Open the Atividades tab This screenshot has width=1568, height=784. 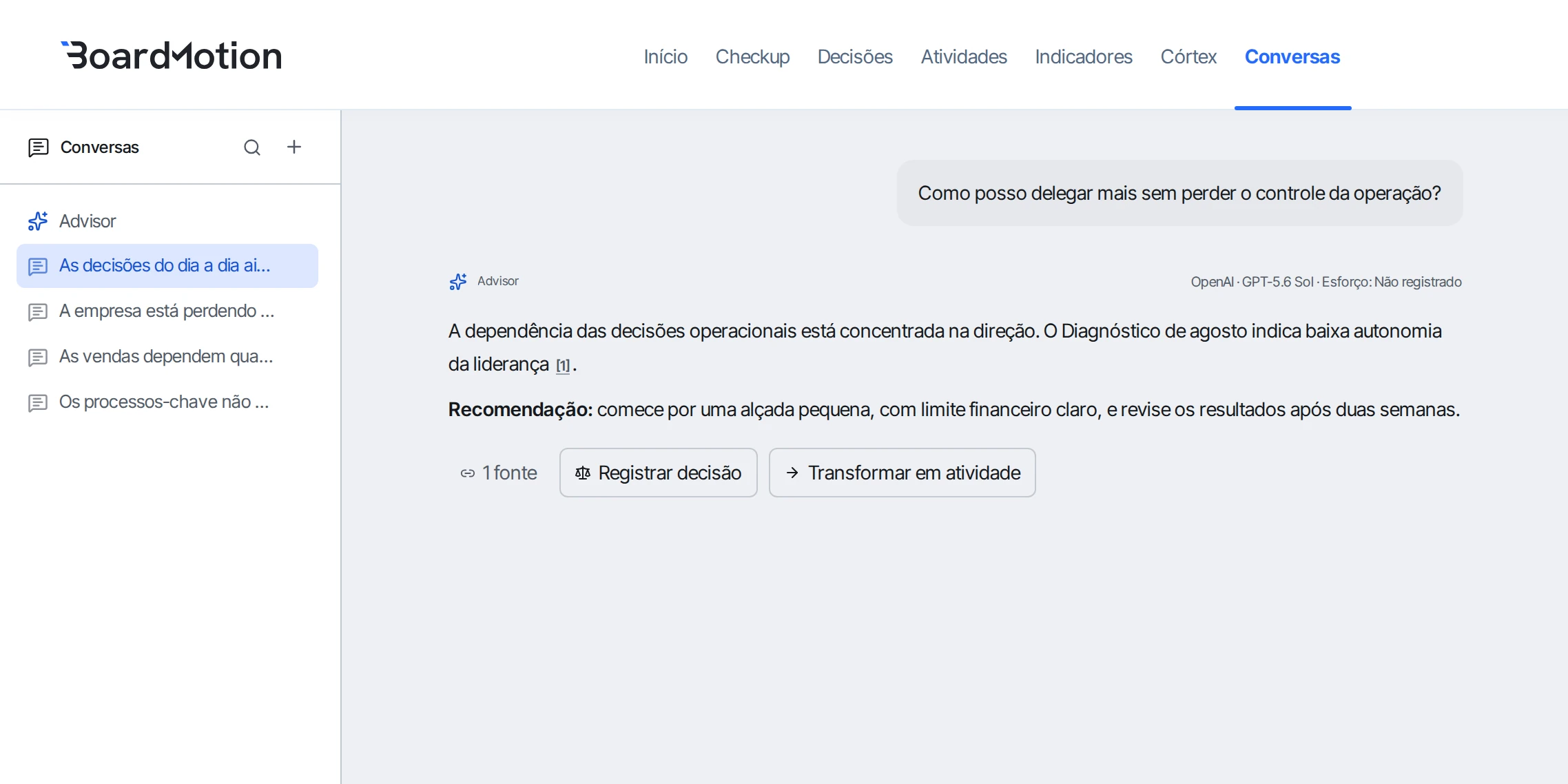tap(964, 56)
